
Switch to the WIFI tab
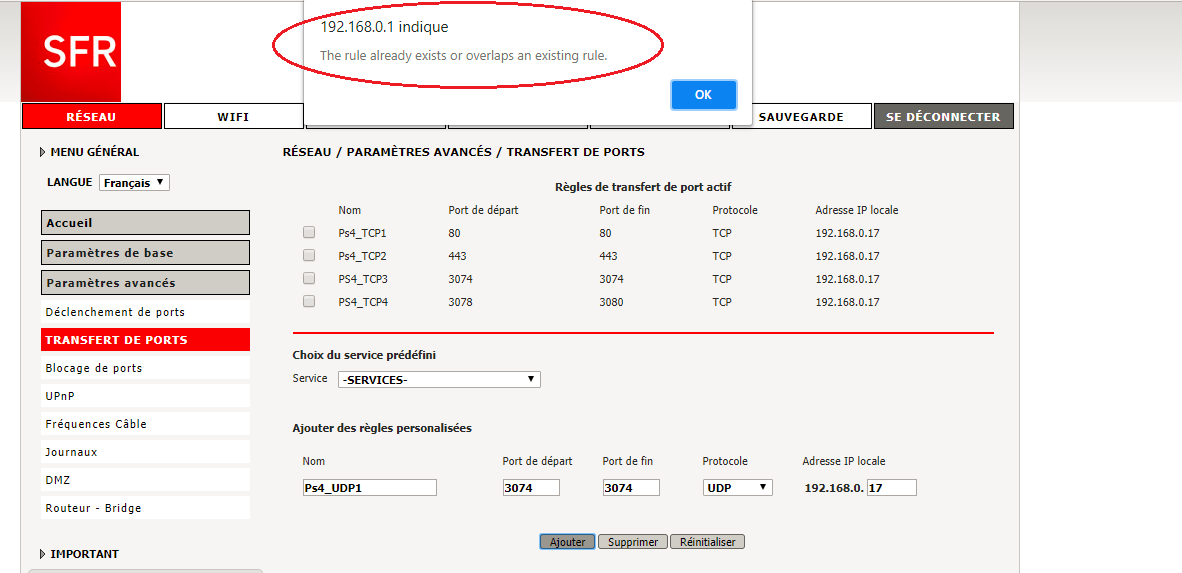click(x=233, y=117)
